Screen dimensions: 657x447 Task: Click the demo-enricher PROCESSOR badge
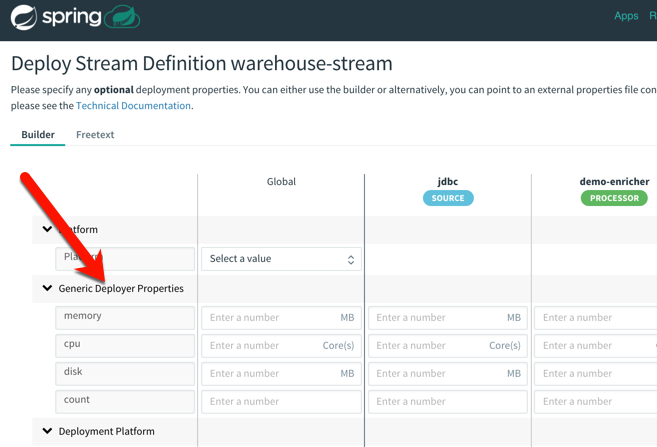pyautogui.click(x=614, y=198)
